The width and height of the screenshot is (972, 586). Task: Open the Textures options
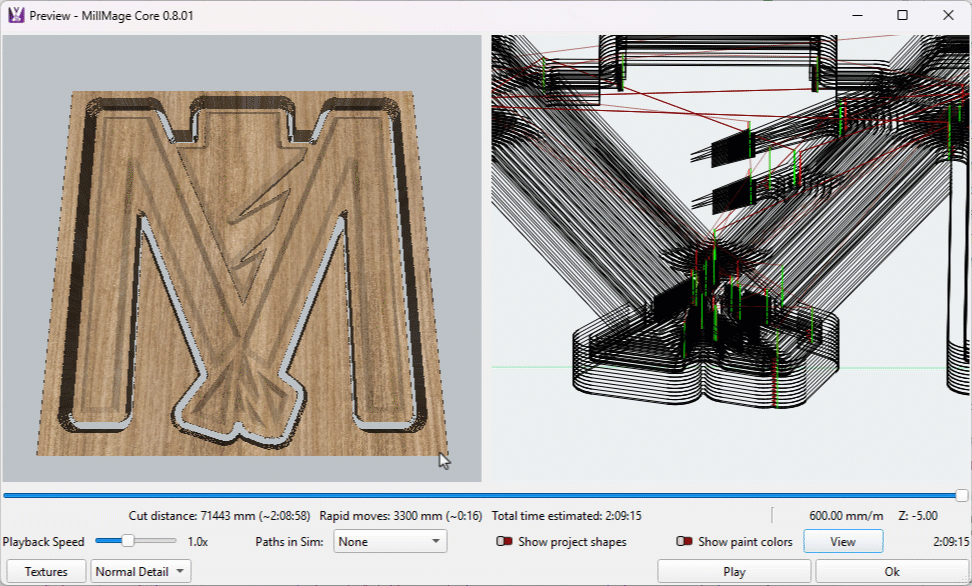(46, 572)
